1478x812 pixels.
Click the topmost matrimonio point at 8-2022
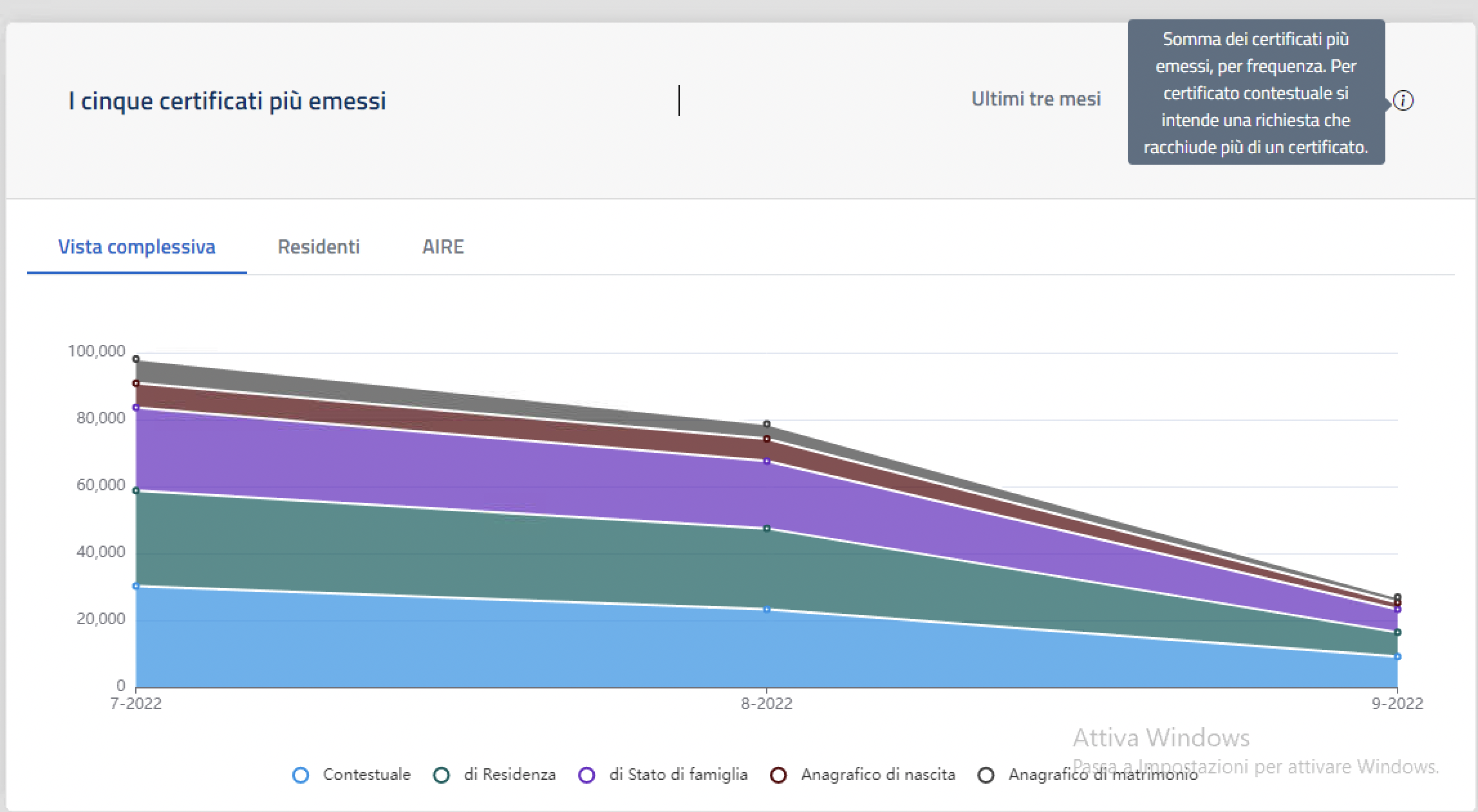click(x=767, y=424)
